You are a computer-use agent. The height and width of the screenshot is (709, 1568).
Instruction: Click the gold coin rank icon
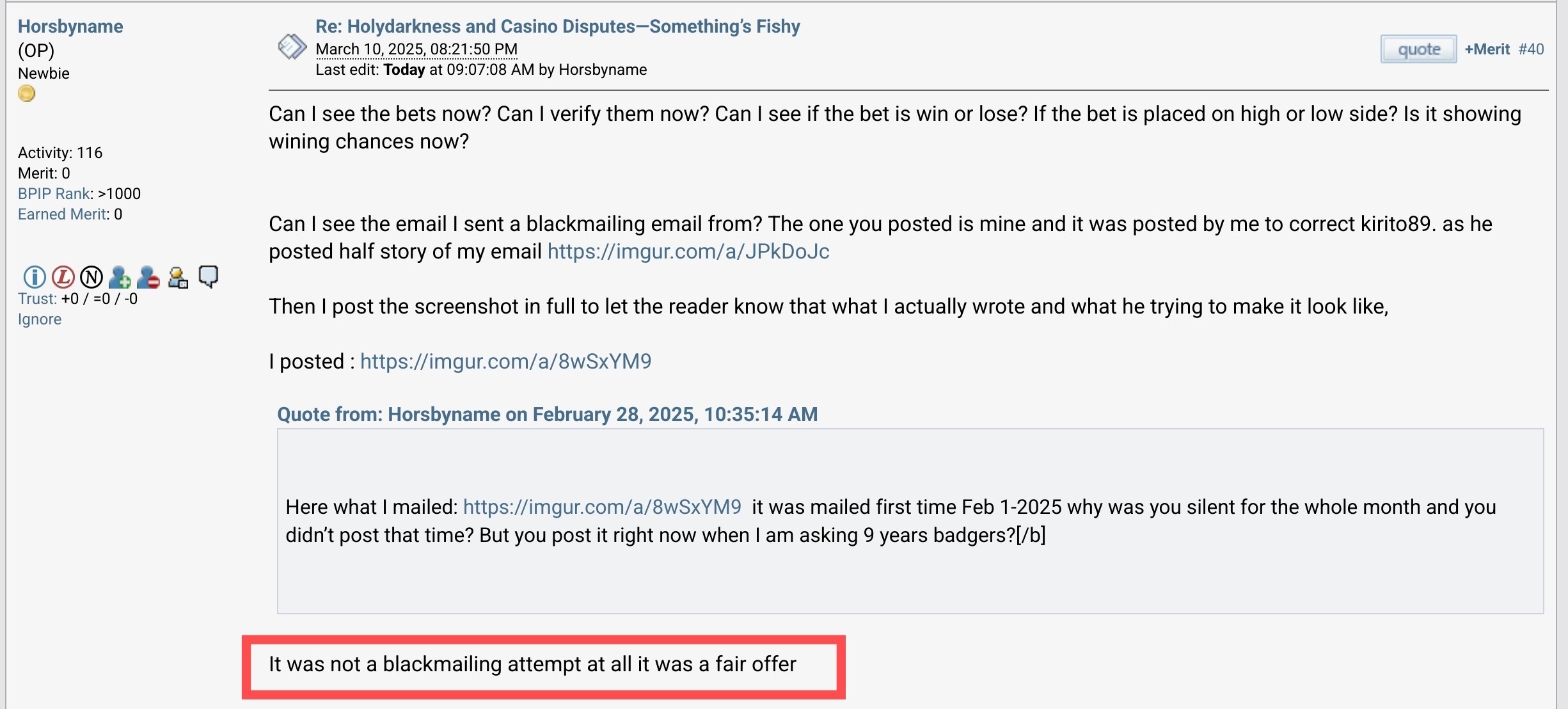[x=26, y=94]
